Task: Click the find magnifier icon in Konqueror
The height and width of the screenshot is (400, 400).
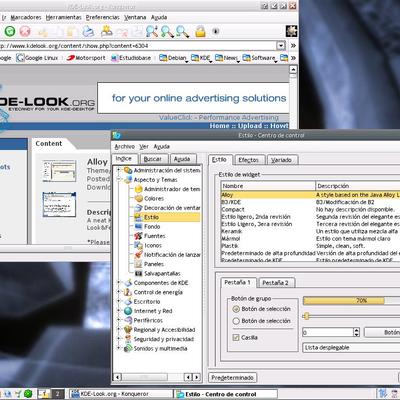Action: (152, 31)
